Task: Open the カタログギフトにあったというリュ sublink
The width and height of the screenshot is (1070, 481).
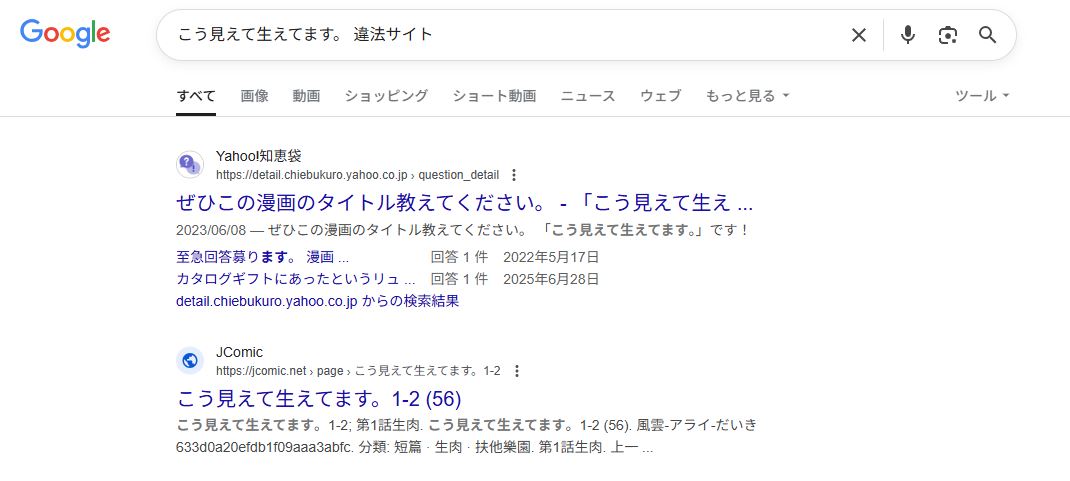Action: click(295, 279)
